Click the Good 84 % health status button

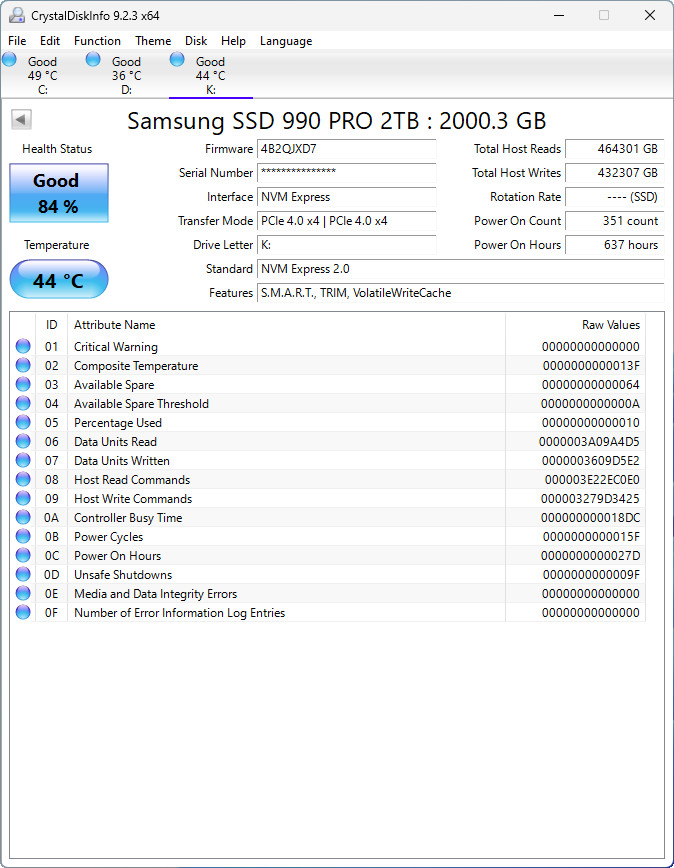59,193
